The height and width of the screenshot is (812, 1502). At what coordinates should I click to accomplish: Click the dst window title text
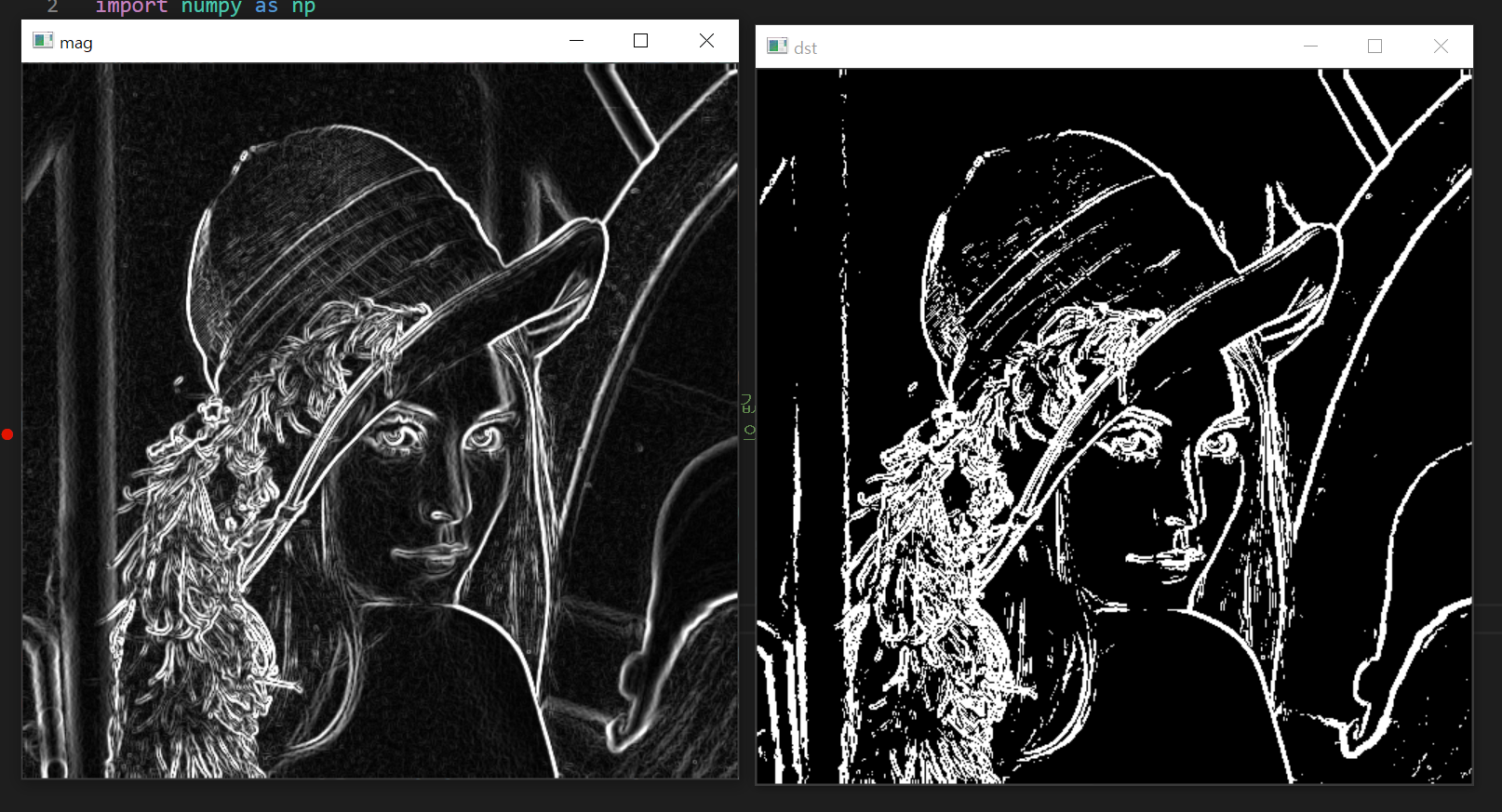[805, 48]
